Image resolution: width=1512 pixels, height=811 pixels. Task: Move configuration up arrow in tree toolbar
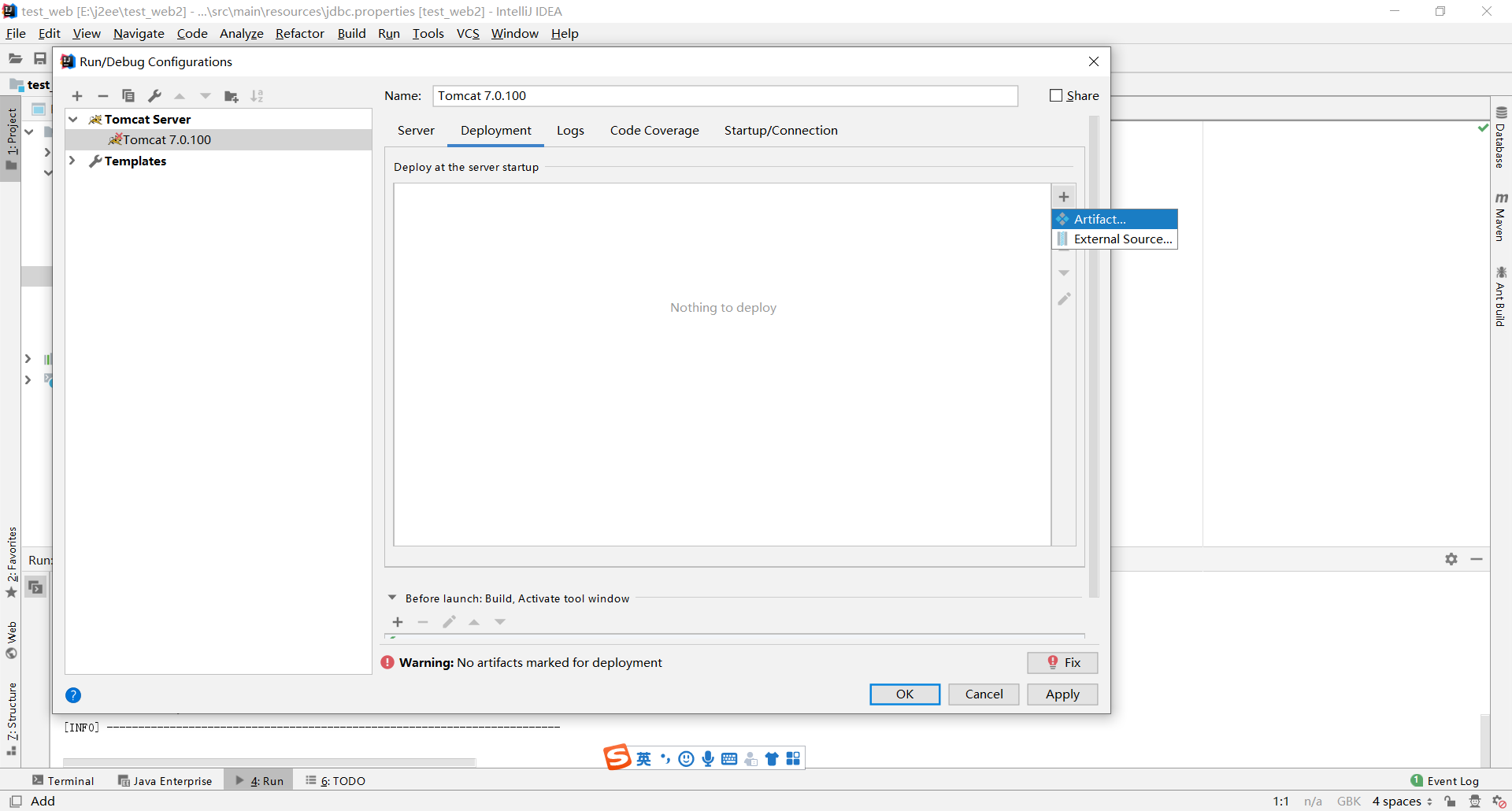click(x=180, y=96)
